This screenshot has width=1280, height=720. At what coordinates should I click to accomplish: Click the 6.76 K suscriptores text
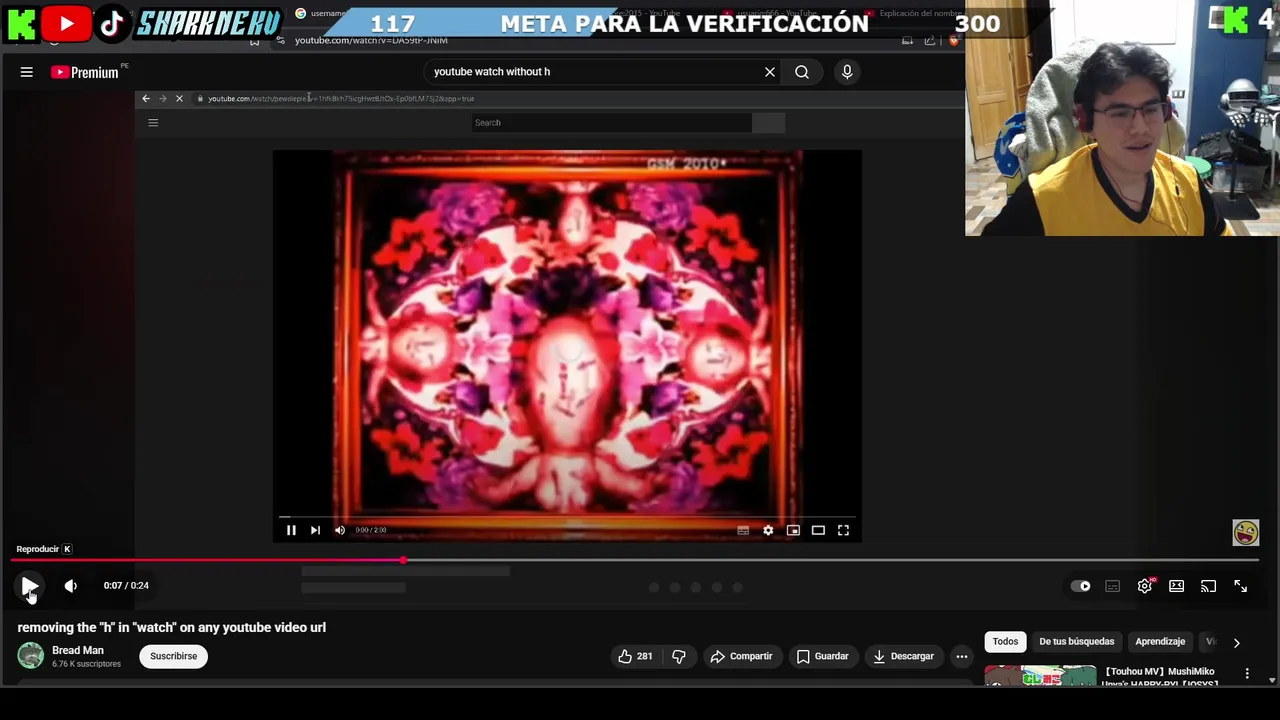tap(86, 664)
